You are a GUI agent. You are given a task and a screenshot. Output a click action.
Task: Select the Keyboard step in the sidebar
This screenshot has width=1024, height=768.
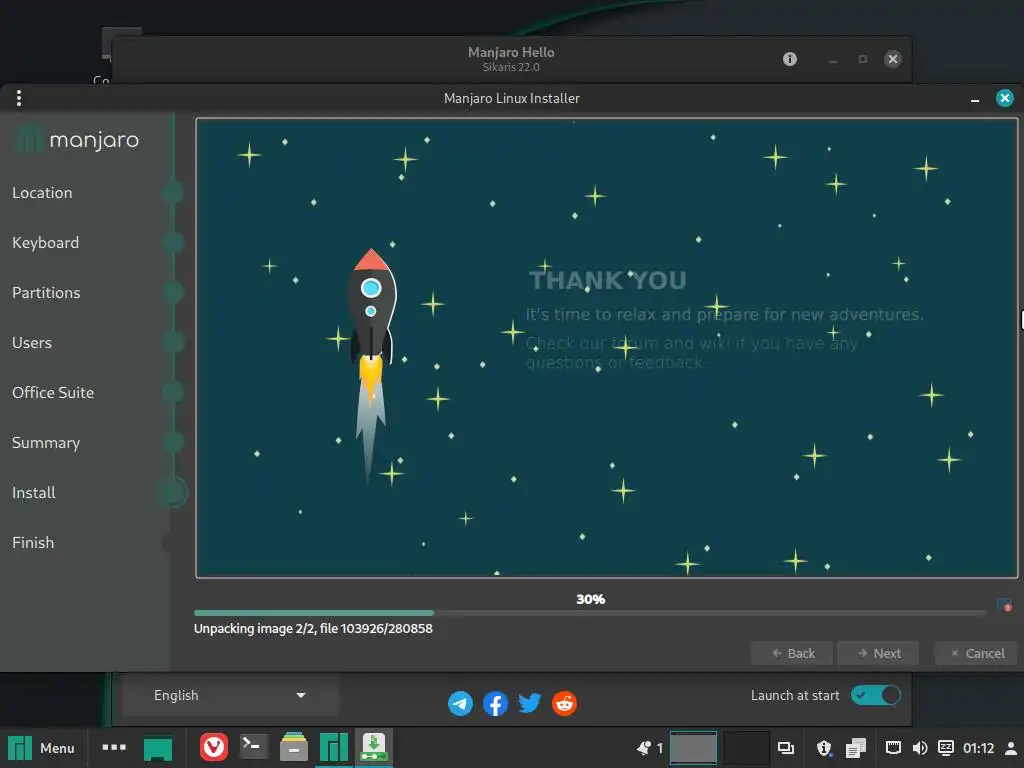46,243
